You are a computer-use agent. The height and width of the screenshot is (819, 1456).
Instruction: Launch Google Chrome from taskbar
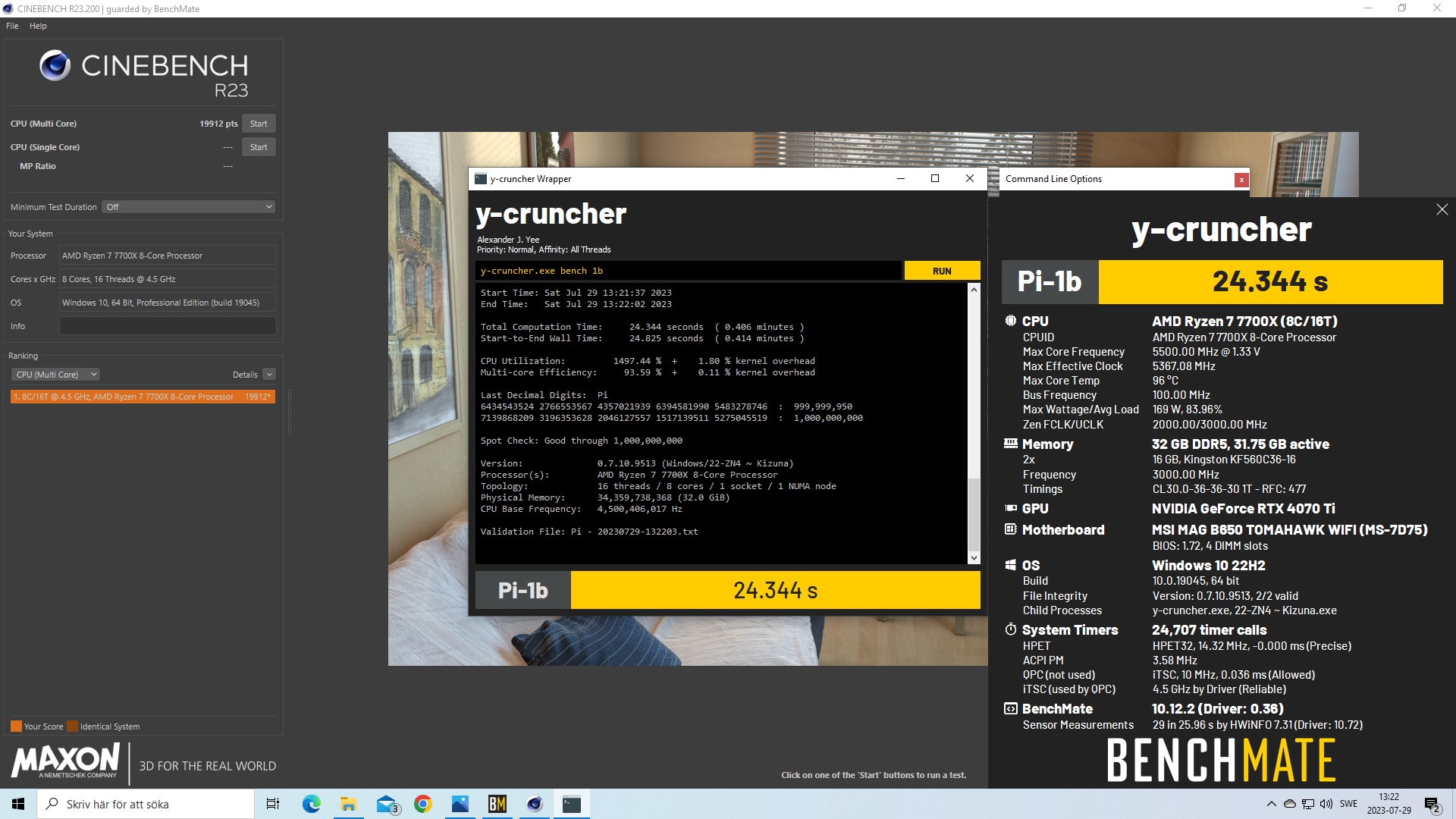(x=423, y=804)
